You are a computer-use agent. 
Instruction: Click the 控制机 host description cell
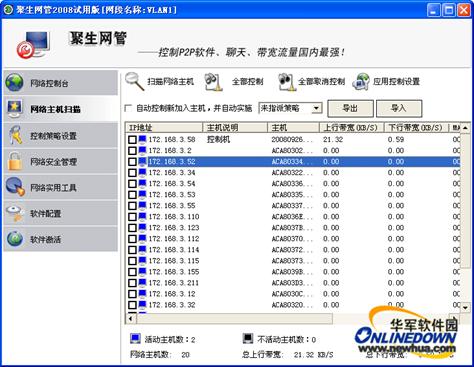point(219,139)
